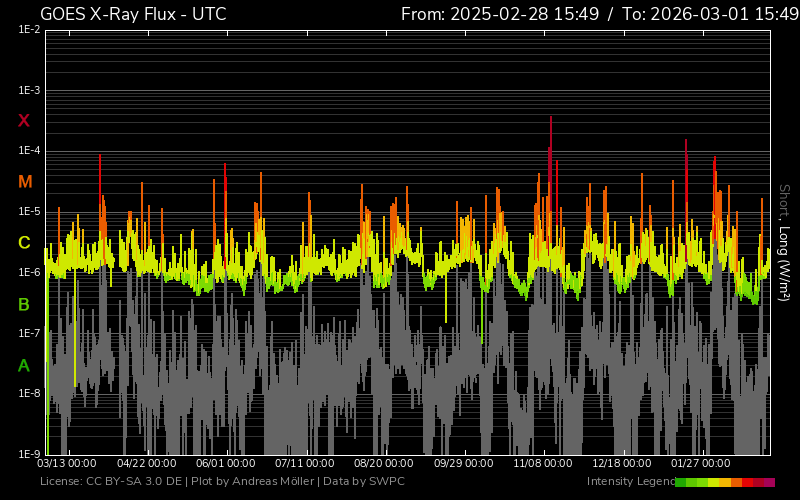The image size is (800, 500).
Task: Click the Intensity Legend label
Action: (630, 482)
